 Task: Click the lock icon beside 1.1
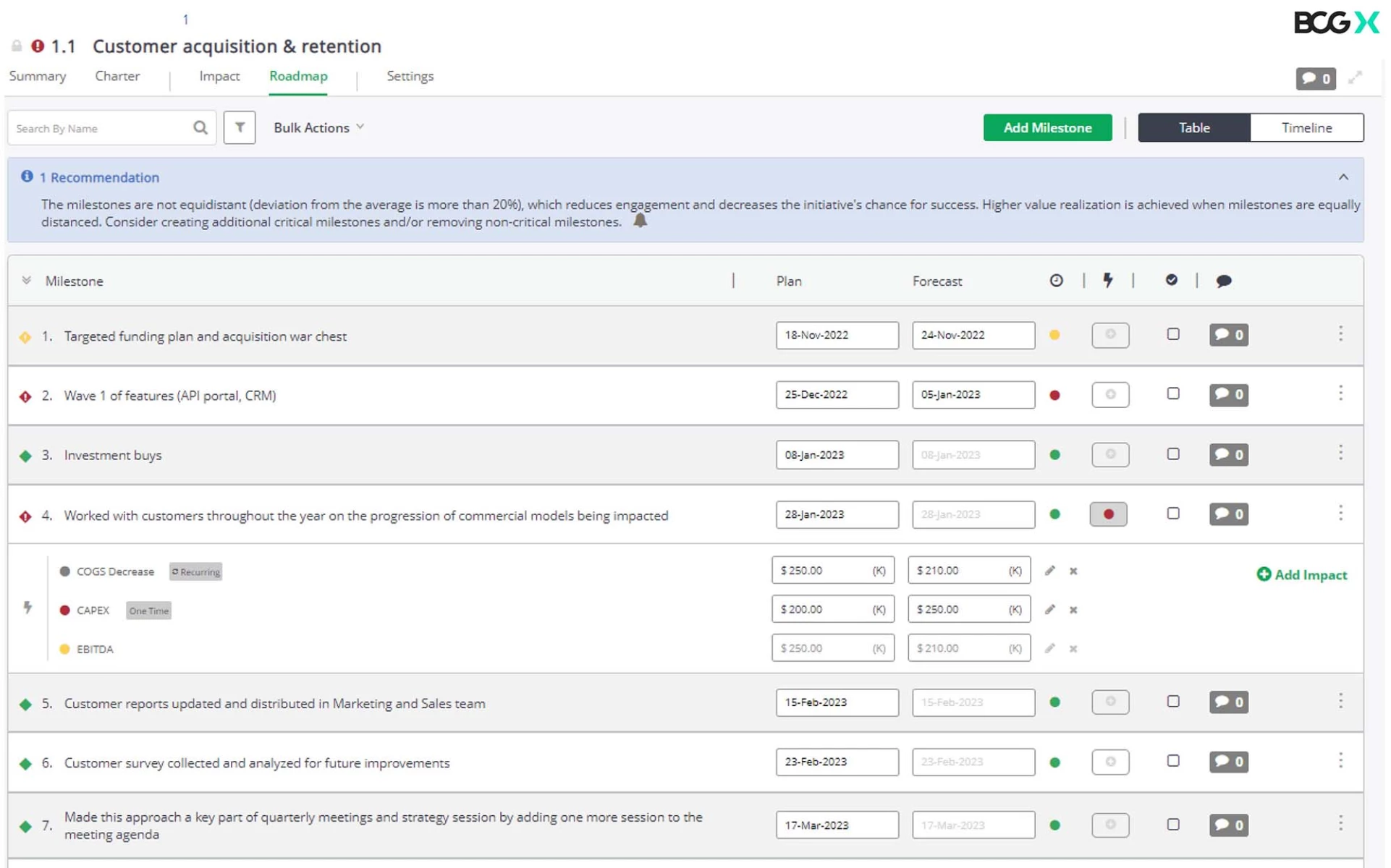click(17, 46)
